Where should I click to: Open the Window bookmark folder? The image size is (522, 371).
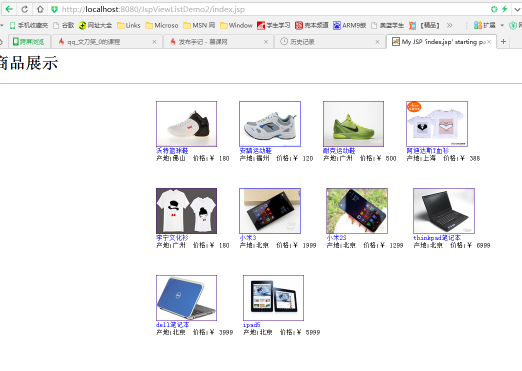point(236,25)
